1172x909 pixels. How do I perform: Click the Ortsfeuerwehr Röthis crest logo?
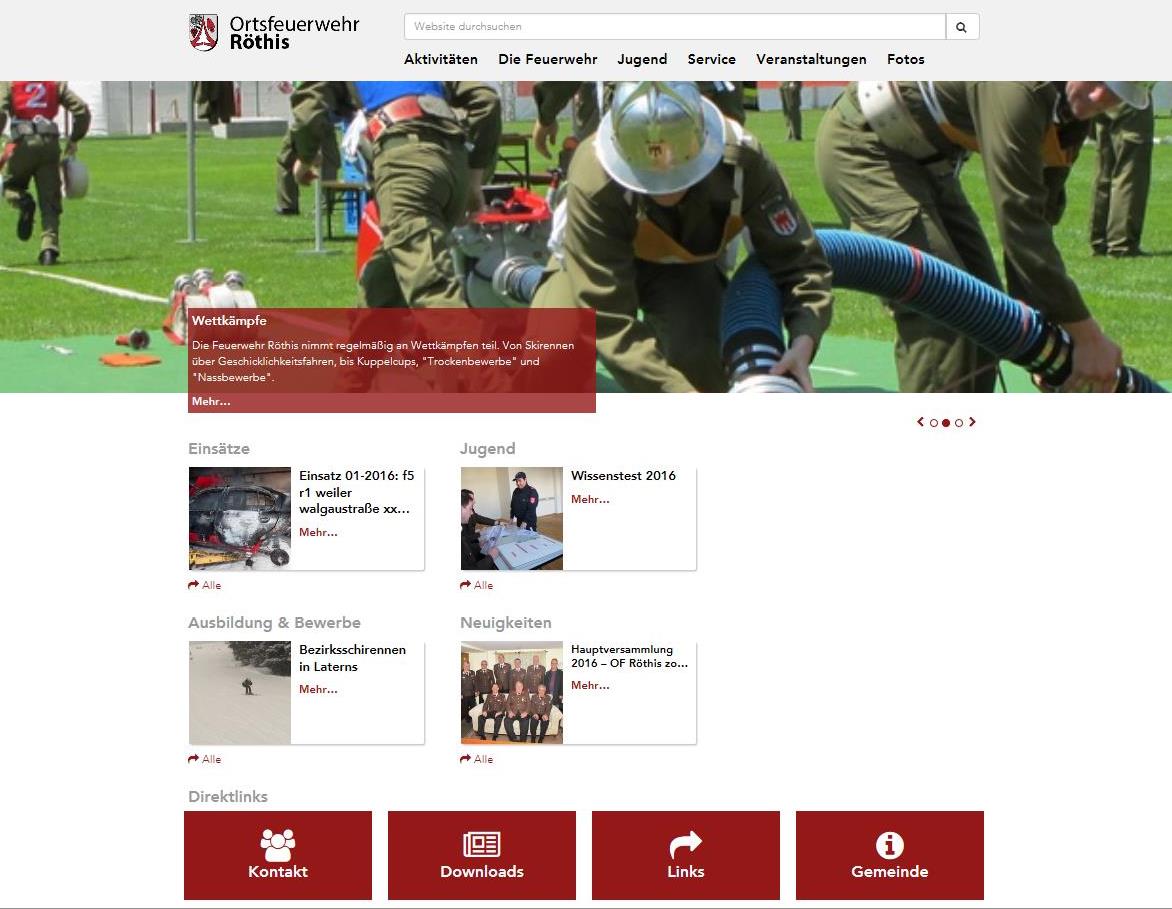tap(203, 32)
